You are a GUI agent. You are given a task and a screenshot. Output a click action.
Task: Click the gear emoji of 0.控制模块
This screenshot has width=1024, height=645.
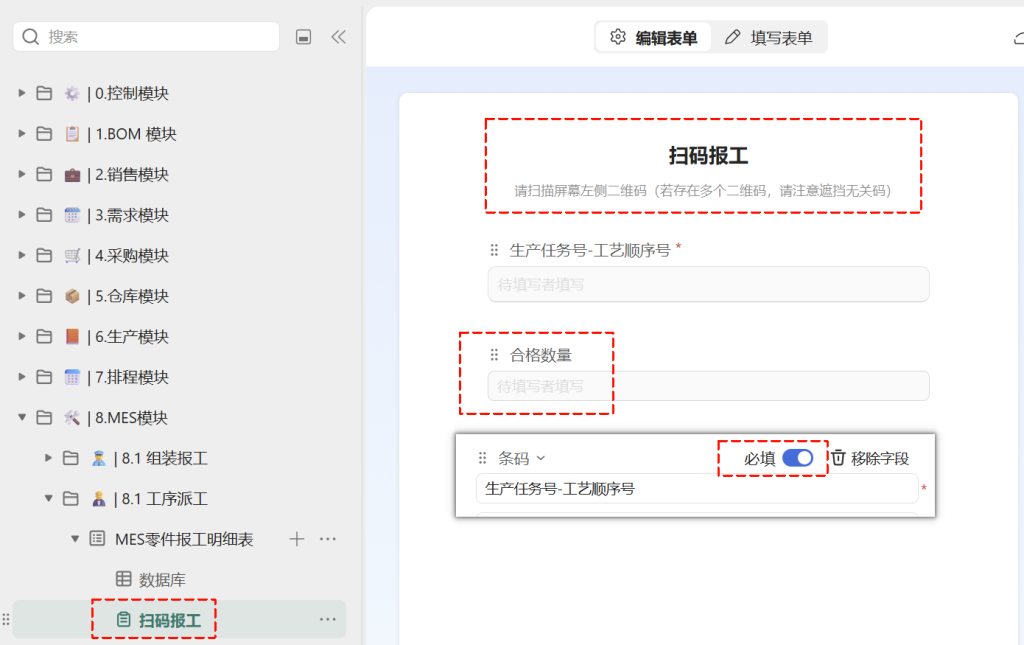click(x=72, y=93)
